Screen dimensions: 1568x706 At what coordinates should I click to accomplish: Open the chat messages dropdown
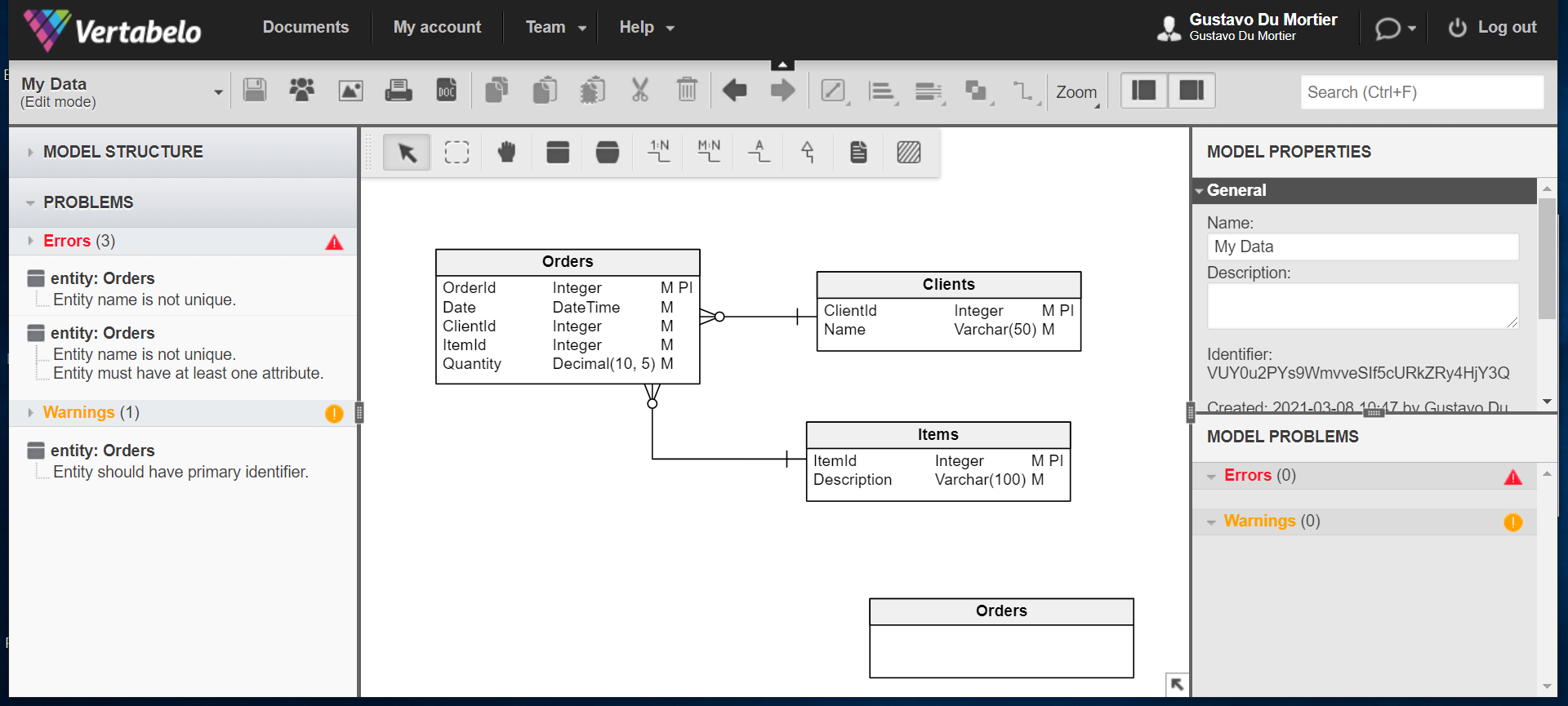coord(1395,29)
